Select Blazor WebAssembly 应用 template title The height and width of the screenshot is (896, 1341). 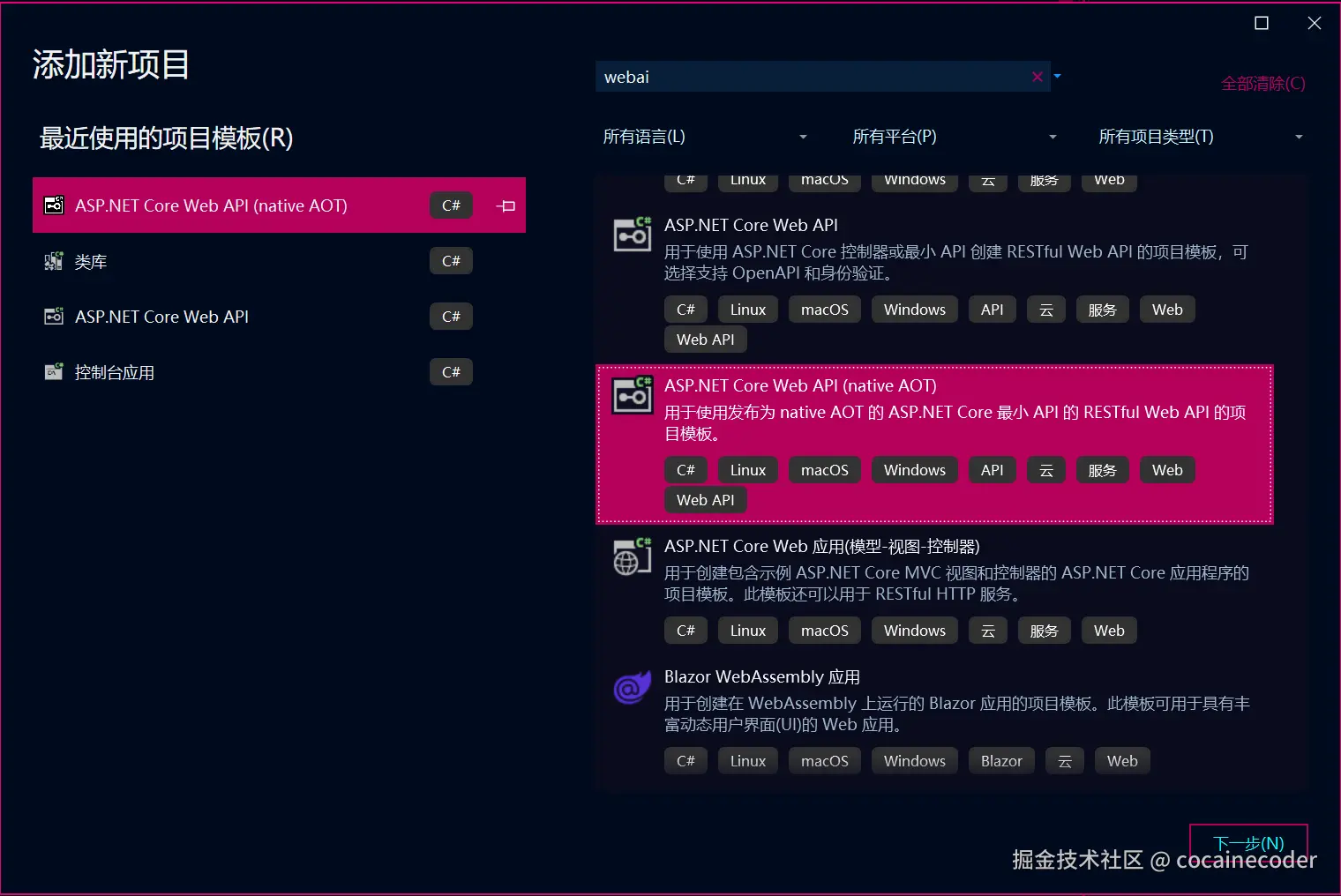(x=762, y=676)
